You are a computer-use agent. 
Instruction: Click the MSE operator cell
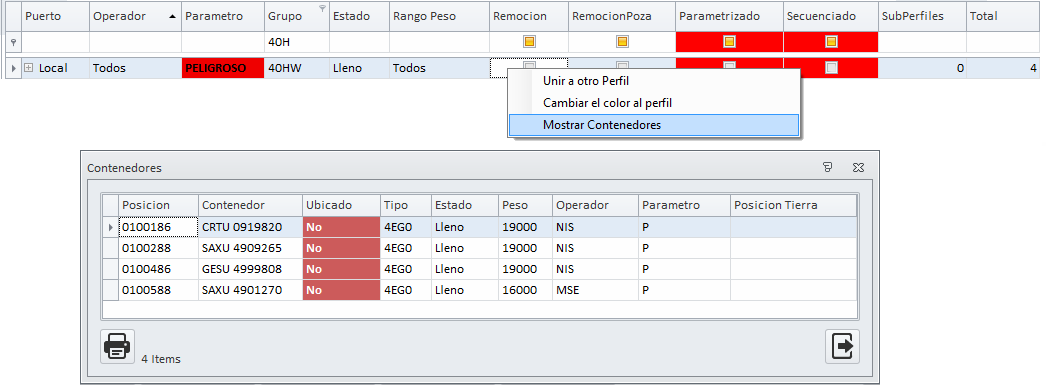(x=595, y=290)
